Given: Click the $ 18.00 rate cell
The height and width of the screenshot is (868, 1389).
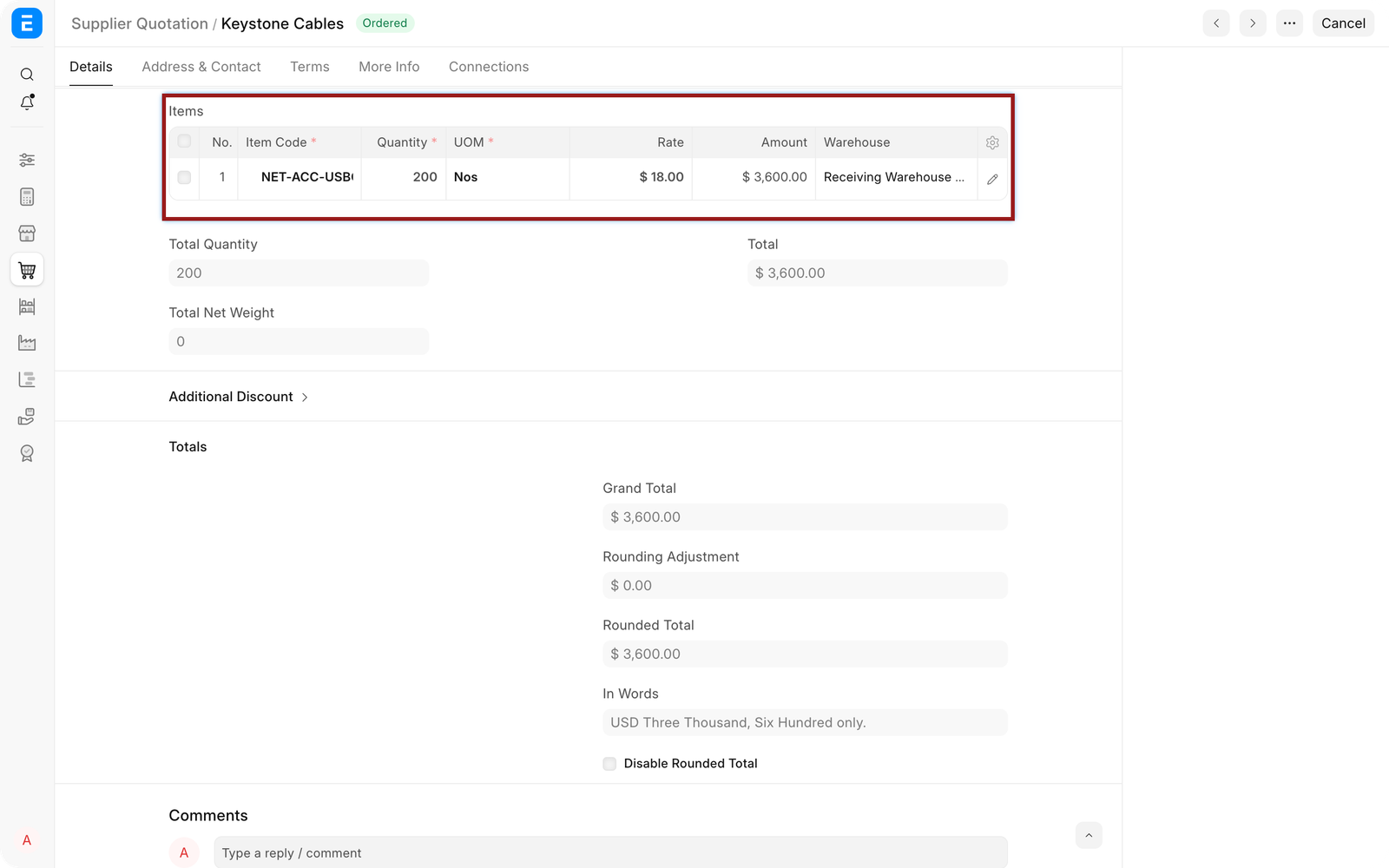Looking at the screenshot, I should click(x=631, y=177).
